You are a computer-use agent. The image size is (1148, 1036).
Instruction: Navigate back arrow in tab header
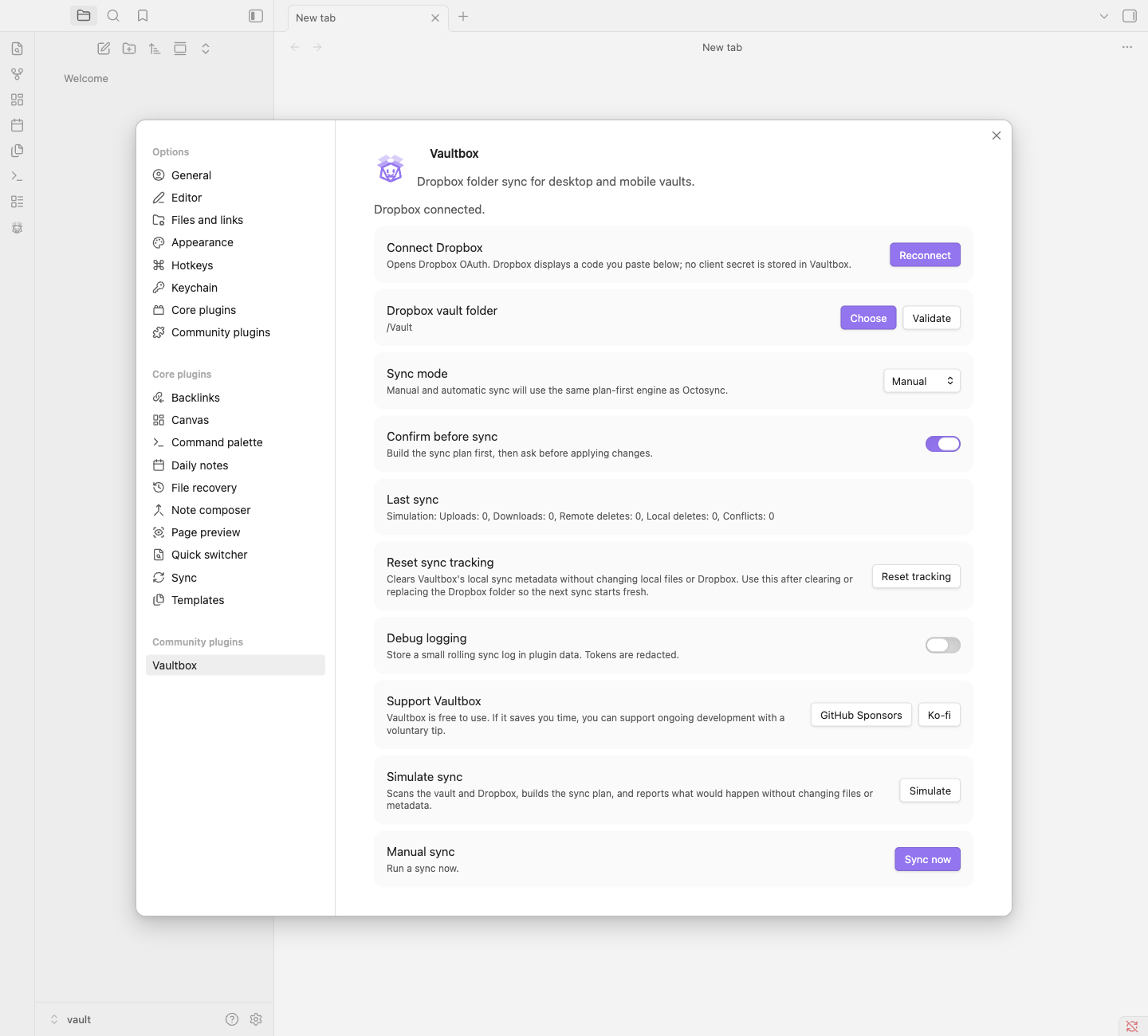click(295, 47)
